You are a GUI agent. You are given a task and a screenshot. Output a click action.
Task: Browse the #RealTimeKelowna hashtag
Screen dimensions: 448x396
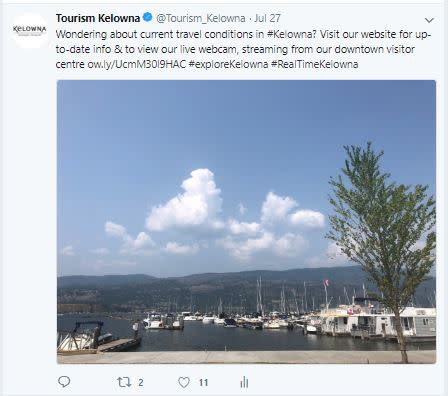315,64
